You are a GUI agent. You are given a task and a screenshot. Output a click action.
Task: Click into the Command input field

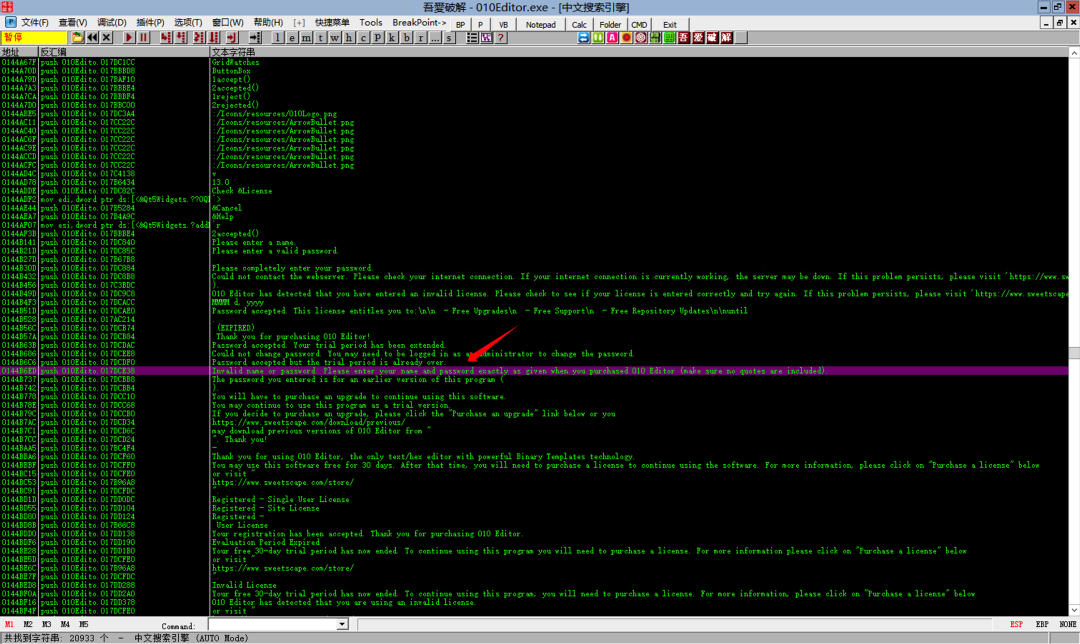click(273, 625)
